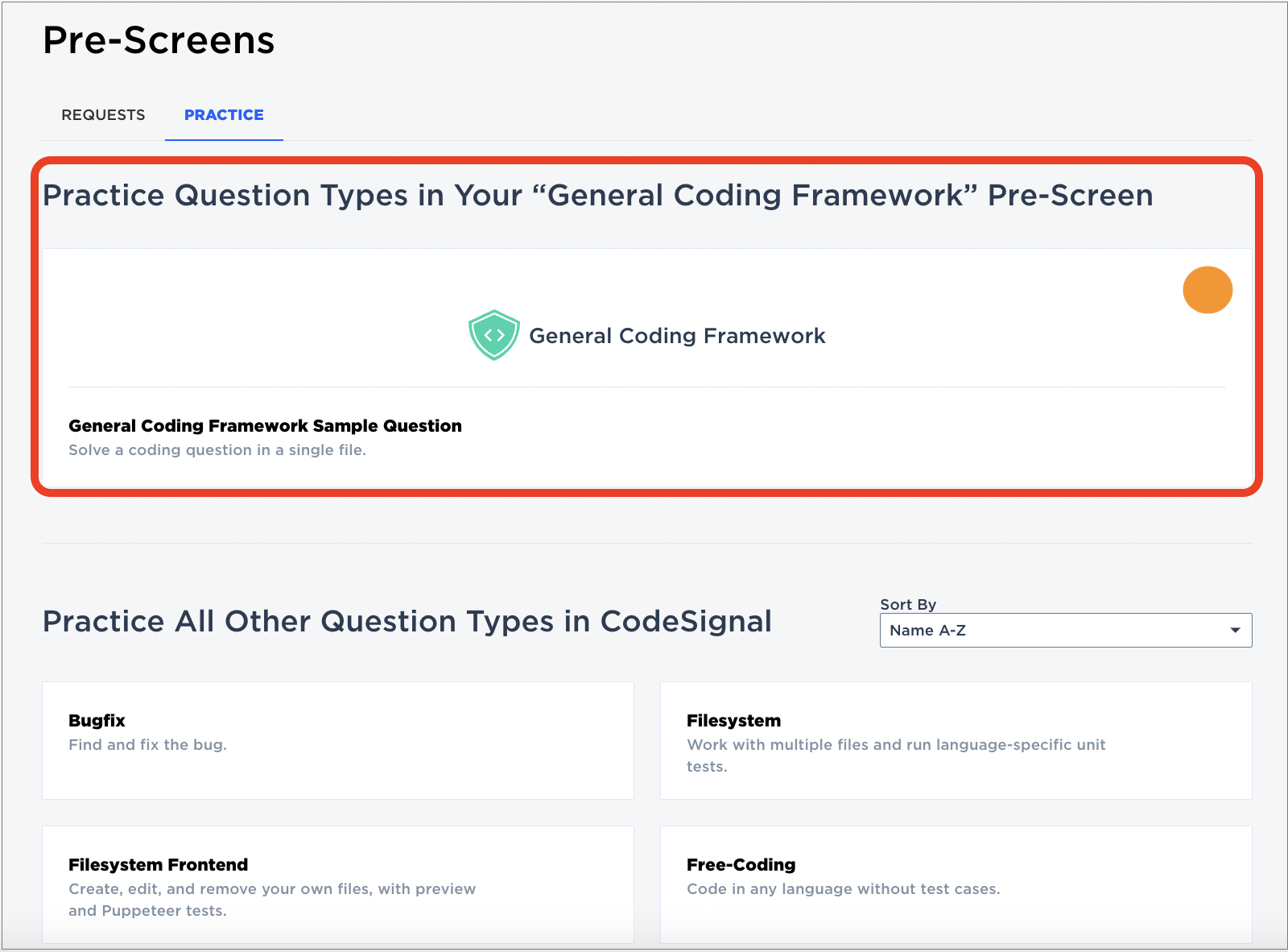Click the caret arrow in sort box
1288x952 pixels.
pyautogui.click(x=1235, y=631)
